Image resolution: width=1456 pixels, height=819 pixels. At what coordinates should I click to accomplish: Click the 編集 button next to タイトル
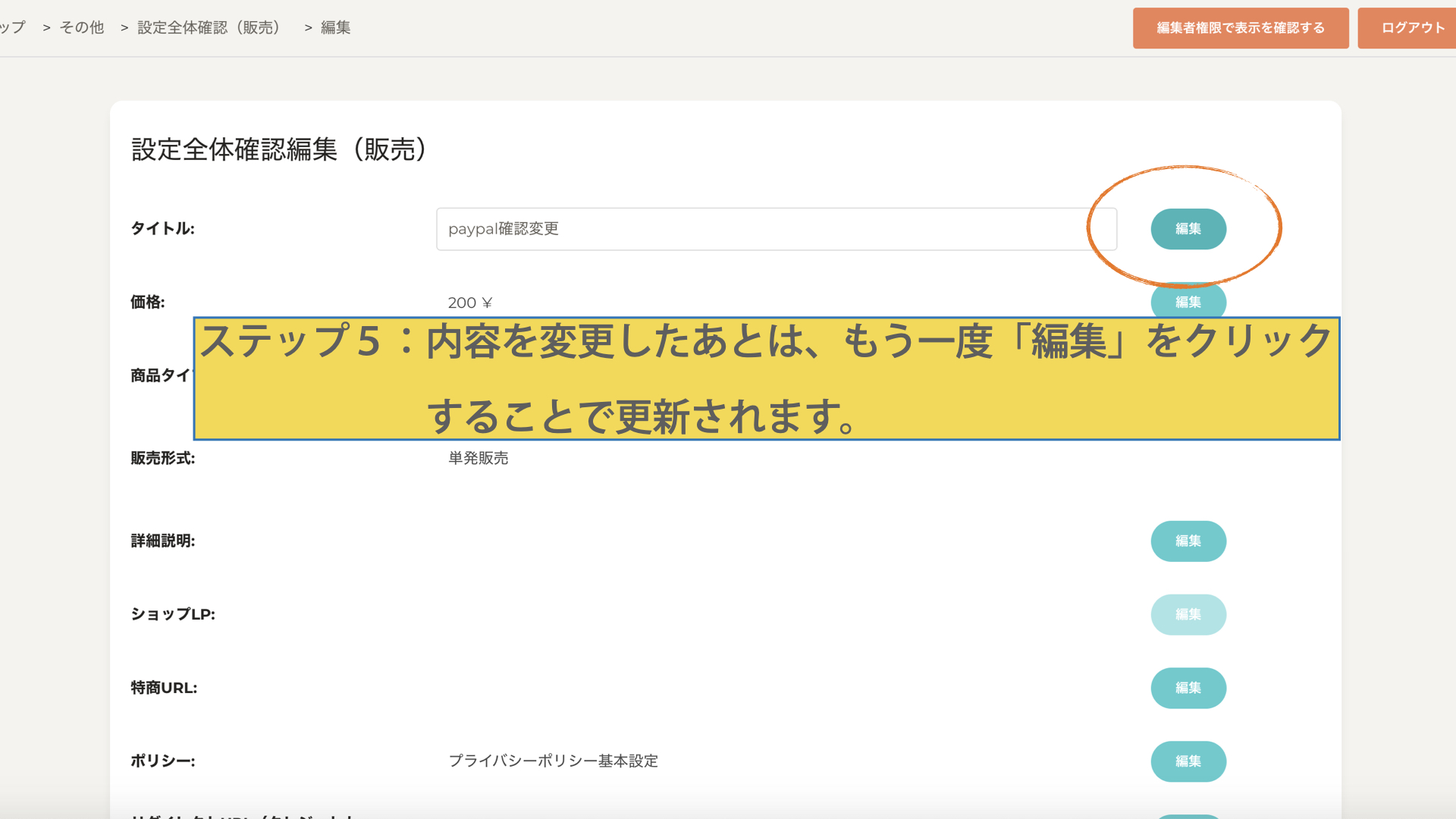tap(1188, 229)
